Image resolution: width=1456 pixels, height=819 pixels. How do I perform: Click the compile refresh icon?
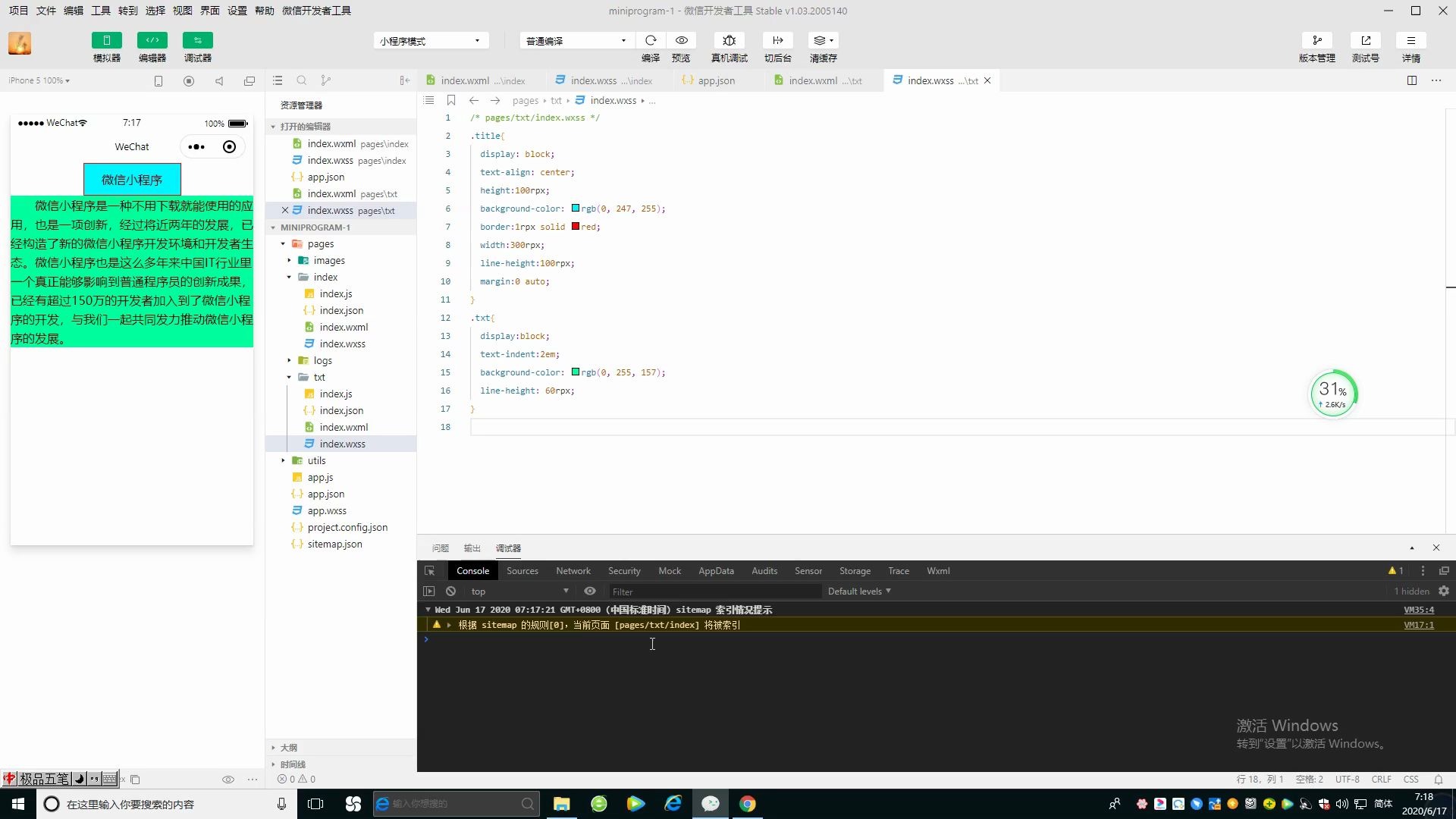(651, 41)
